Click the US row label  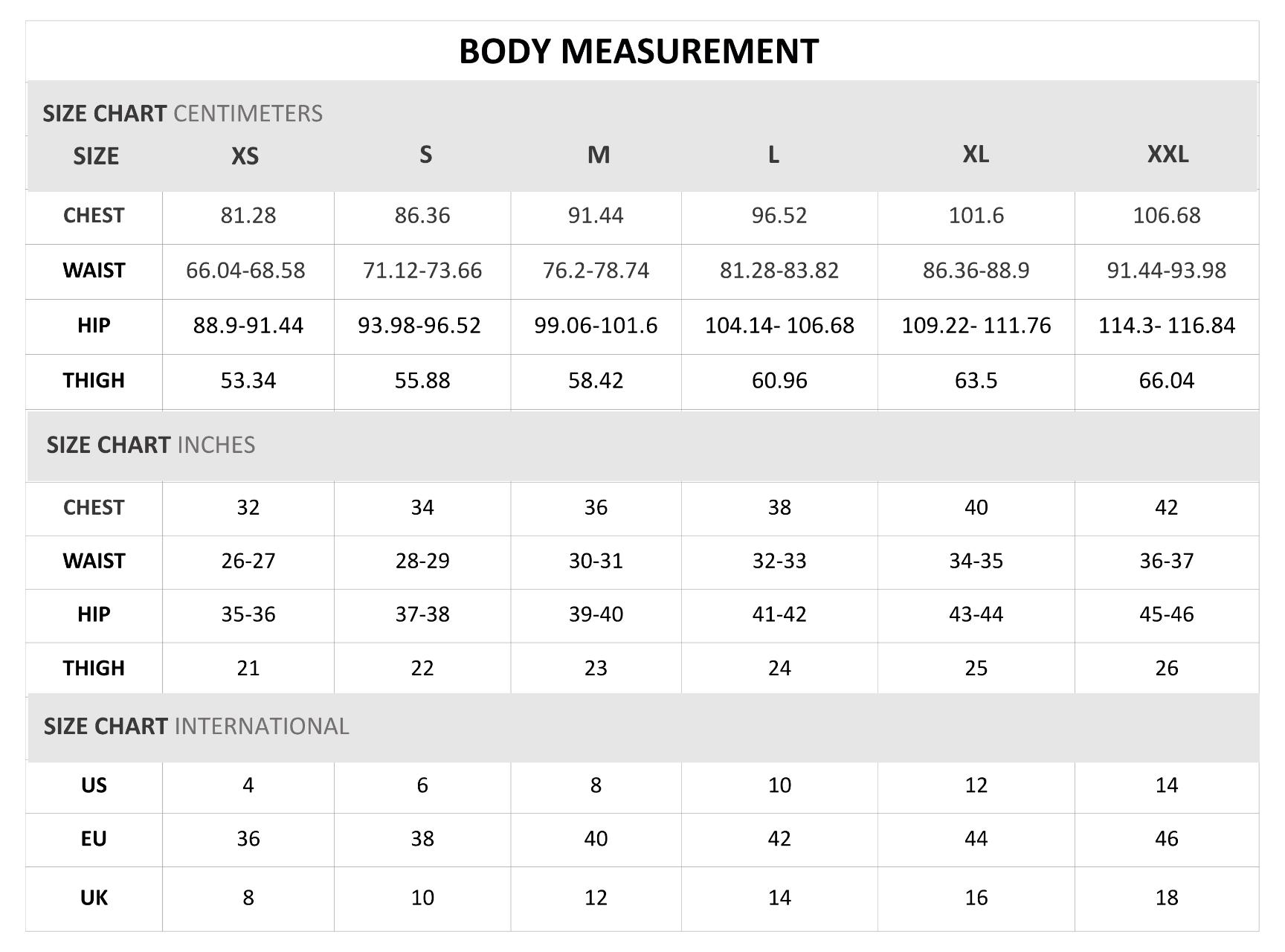(x=94, y=785)
